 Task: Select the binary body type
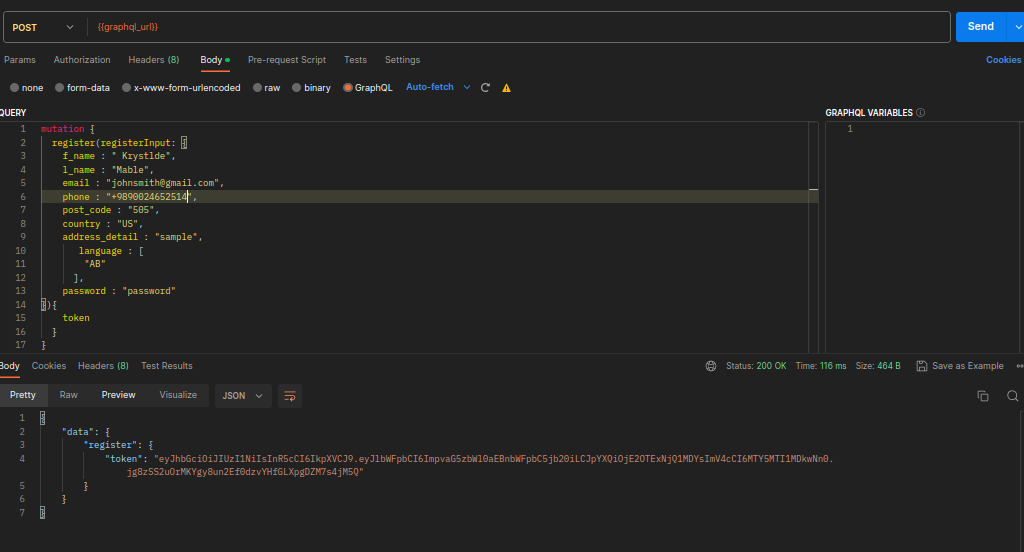[312, 88]
